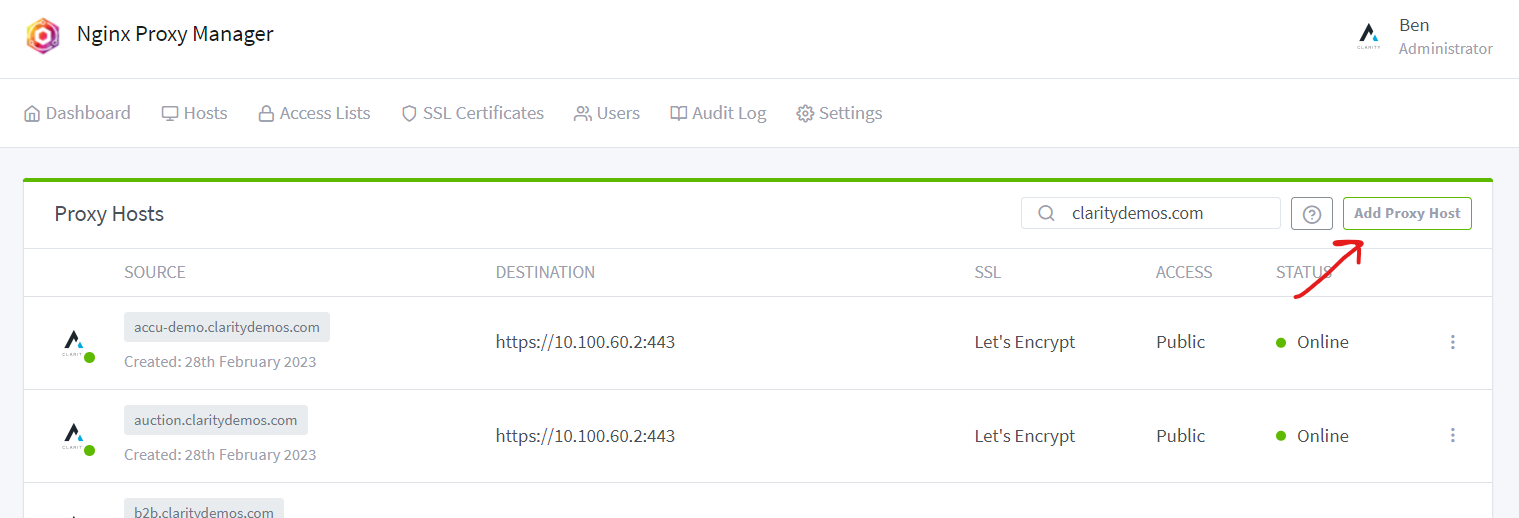Open three-dot menu for auction row
1519x518 pixels.
click(x=1452, y=435)
